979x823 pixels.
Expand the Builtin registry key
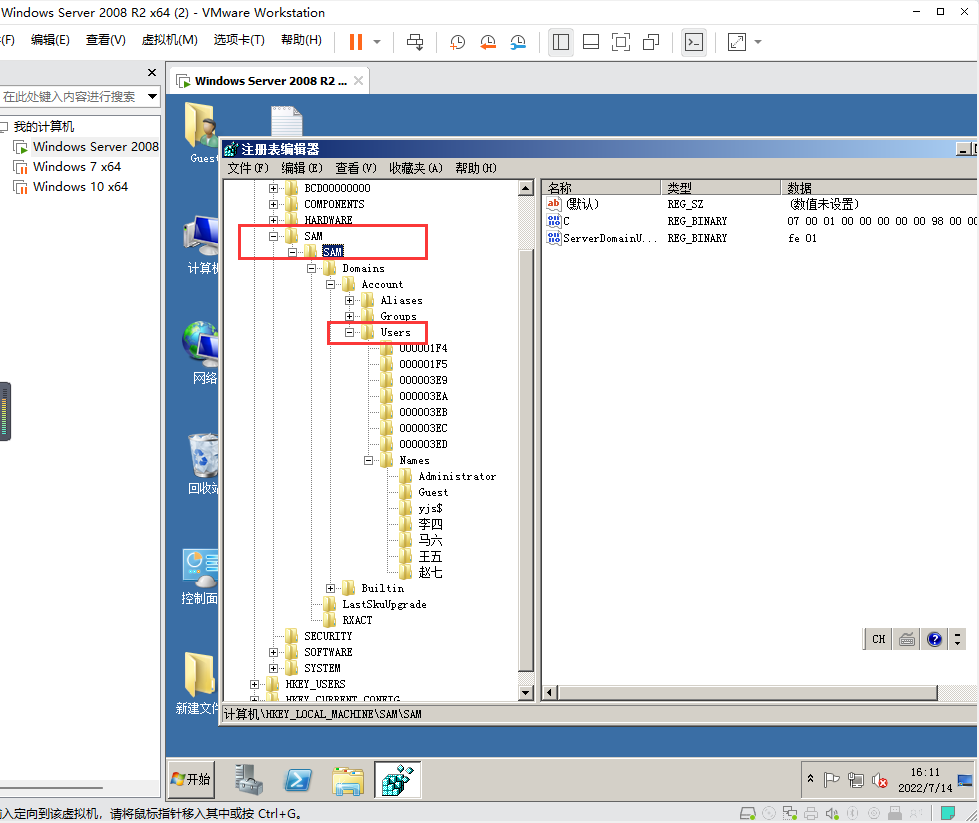(330, 588)
